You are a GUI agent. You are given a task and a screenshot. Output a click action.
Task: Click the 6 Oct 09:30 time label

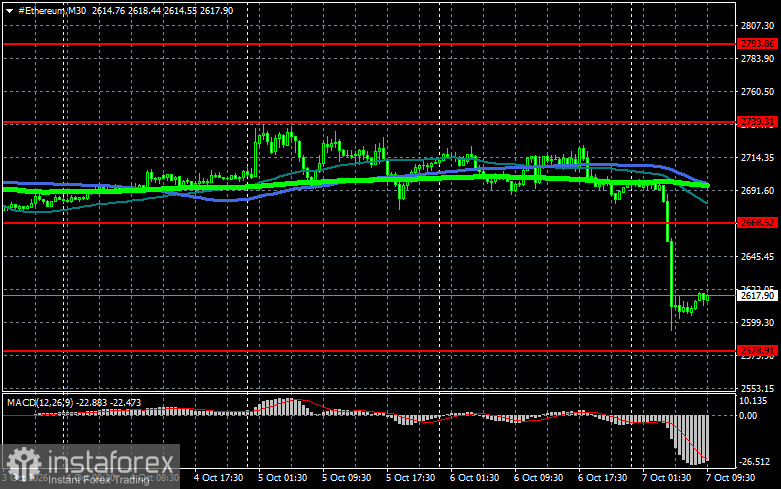coord(538,478)
